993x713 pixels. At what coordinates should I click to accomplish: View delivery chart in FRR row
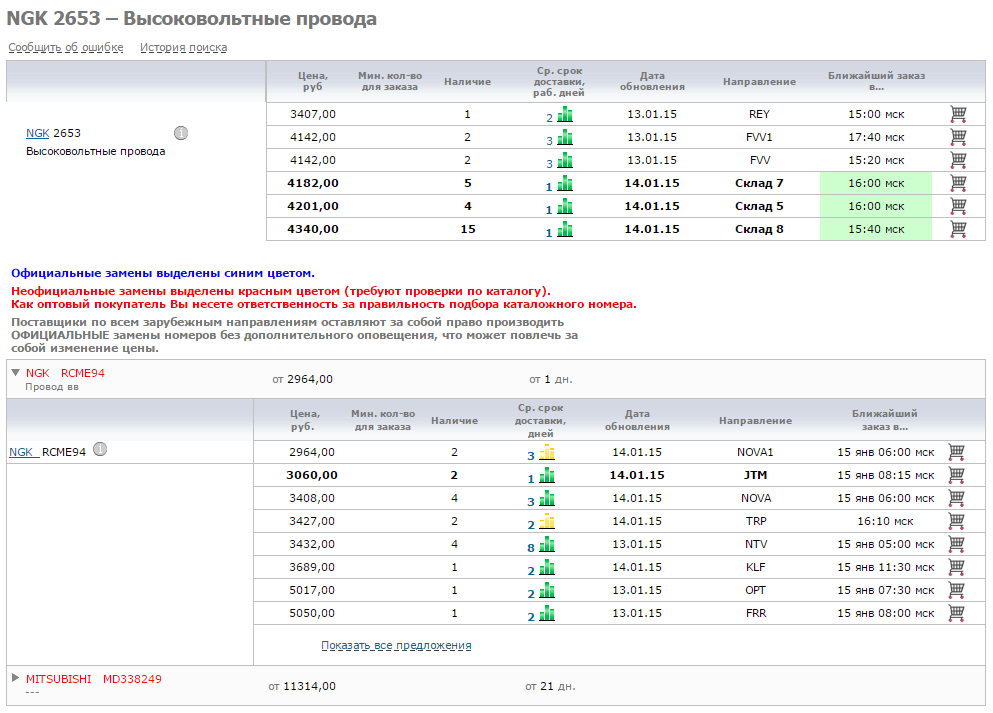[547, 614]
